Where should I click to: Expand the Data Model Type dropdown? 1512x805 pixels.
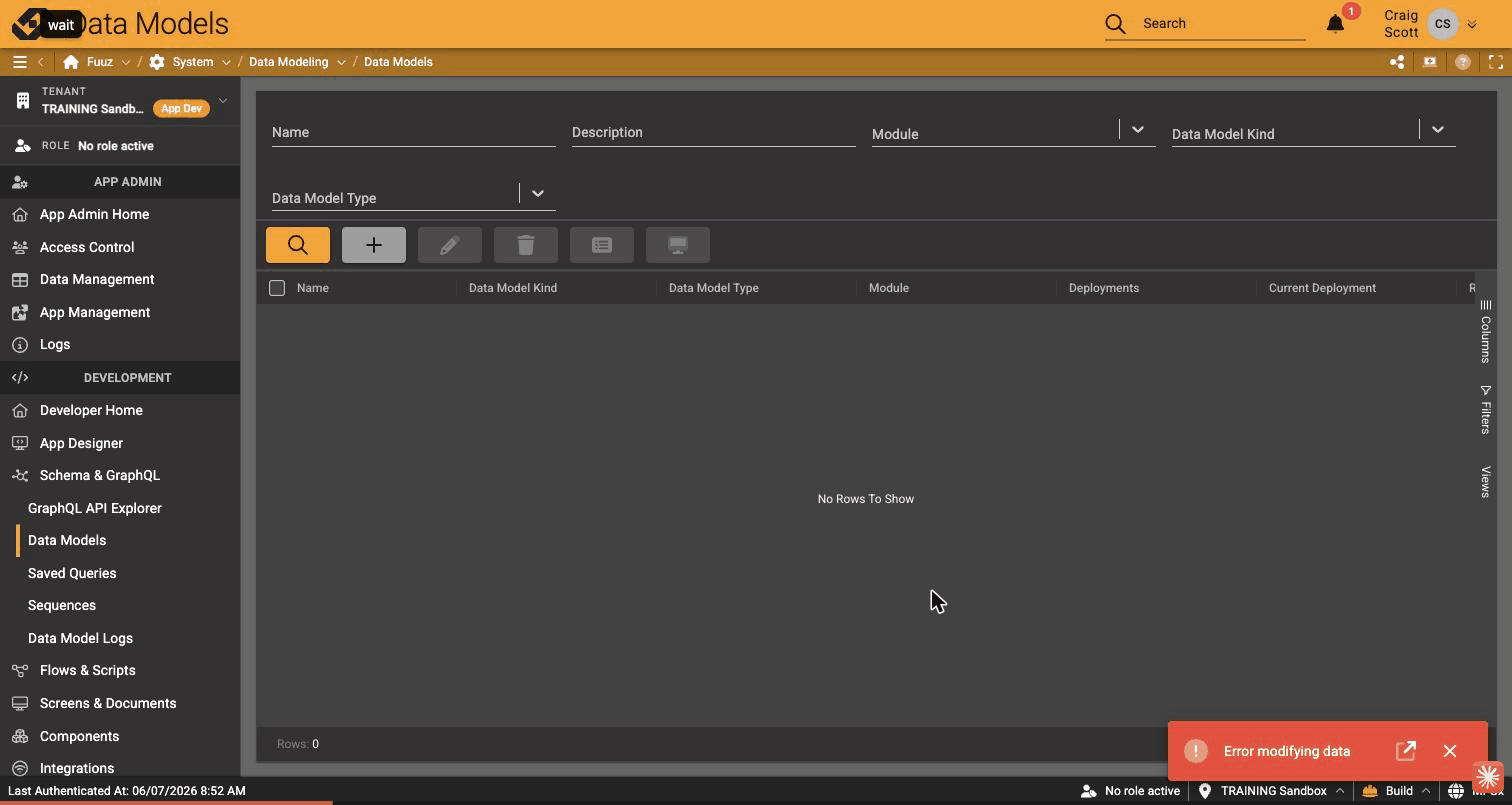537,194
